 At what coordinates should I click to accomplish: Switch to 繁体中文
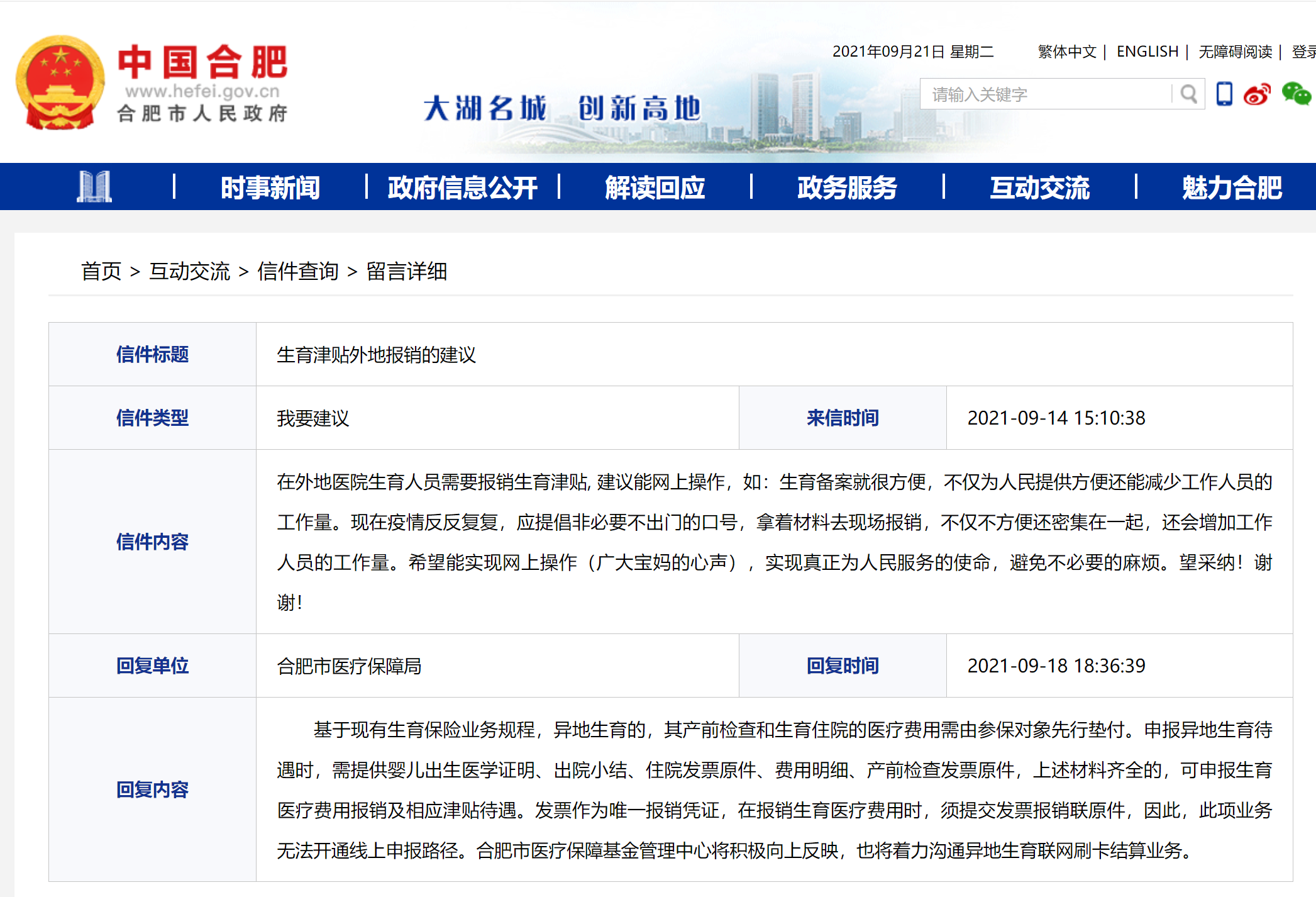1067,52
